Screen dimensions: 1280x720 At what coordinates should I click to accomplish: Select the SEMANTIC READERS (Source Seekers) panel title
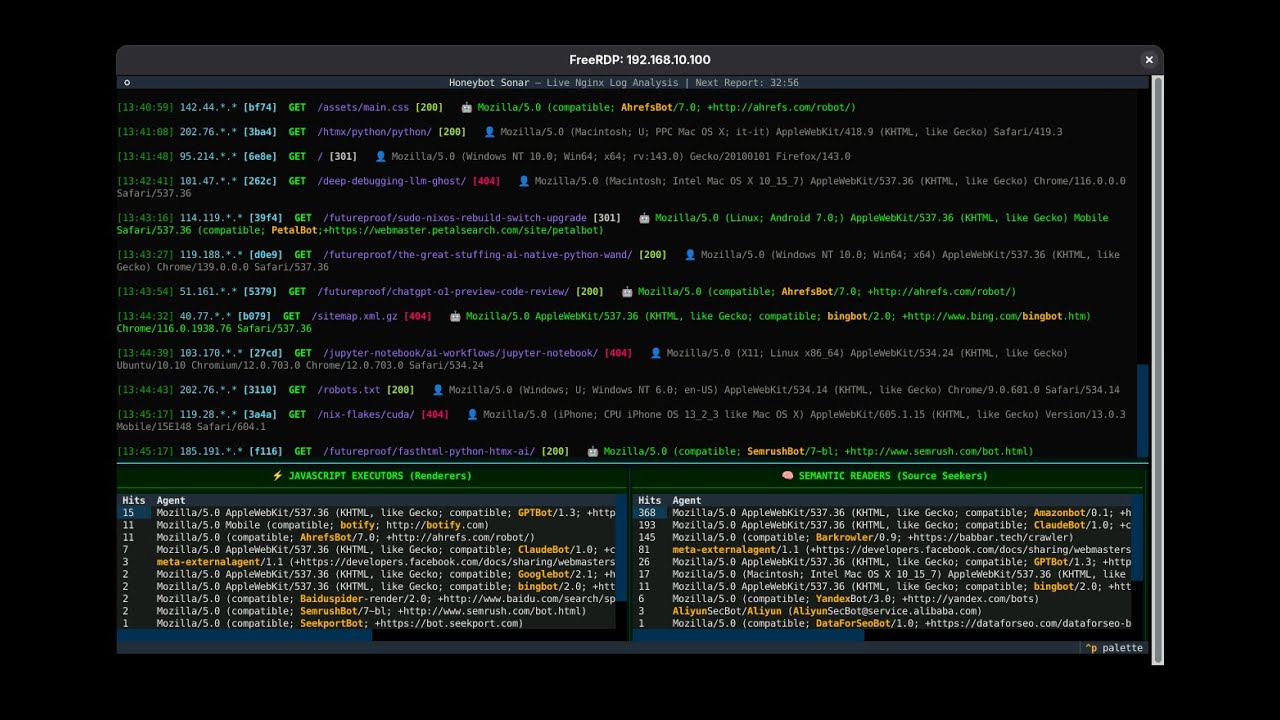[x=893, y=476]
